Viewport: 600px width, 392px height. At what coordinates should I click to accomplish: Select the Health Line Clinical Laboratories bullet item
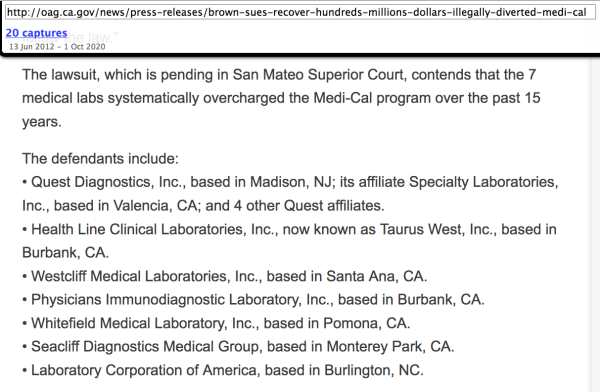289,241
